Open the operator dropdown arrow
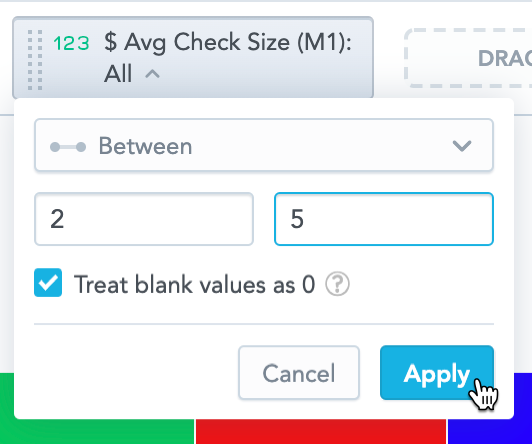The width and height of the screenshot is (532, 444). [462, 146]
